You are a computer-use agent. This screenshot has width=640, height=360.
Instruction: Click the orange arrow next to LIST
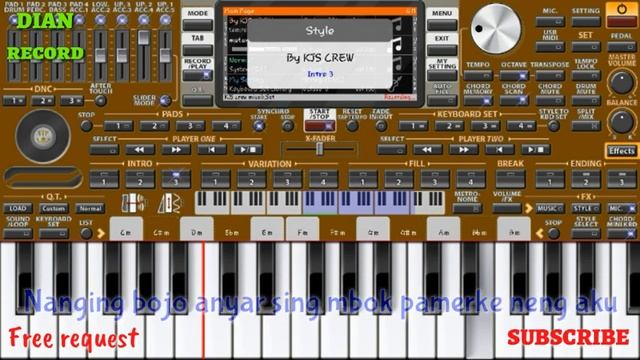click(101, 233)
